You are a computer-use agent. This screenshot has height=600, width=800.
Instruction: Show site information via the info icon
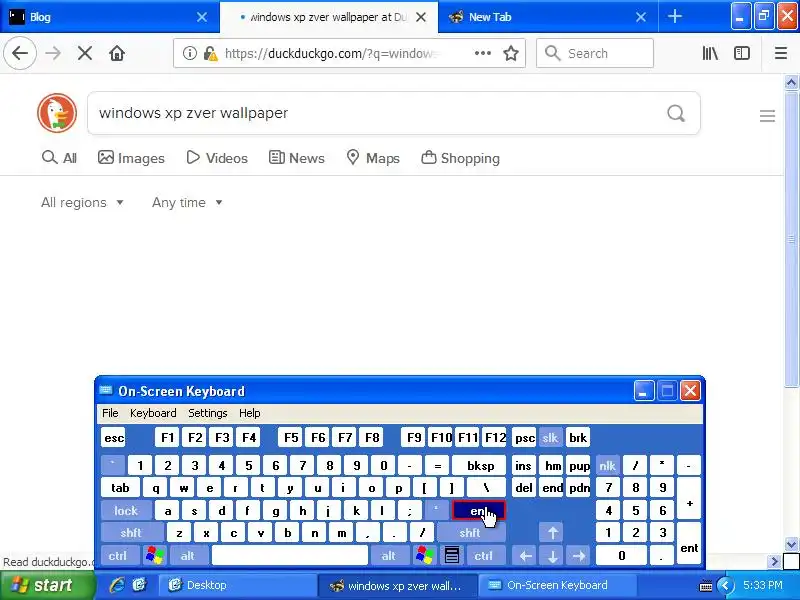(x=190, y=53)
